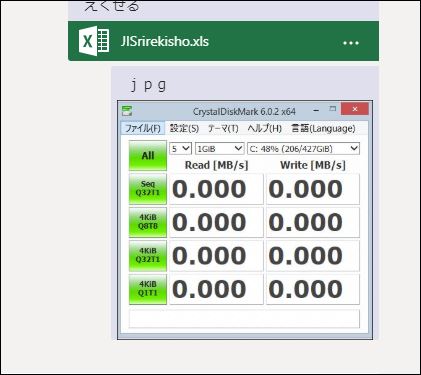Click the CrystalDiskMark app icon in title bar
Viewport: 421px width, 375px height.
click(x=127, y=111)
